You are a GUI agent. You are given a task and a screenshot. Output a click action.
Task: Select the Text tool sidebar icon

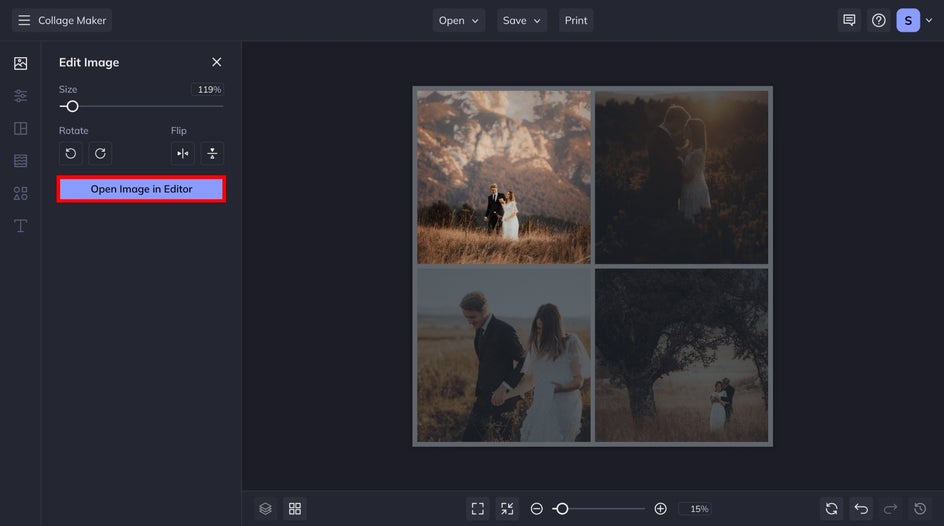[20, 226]
